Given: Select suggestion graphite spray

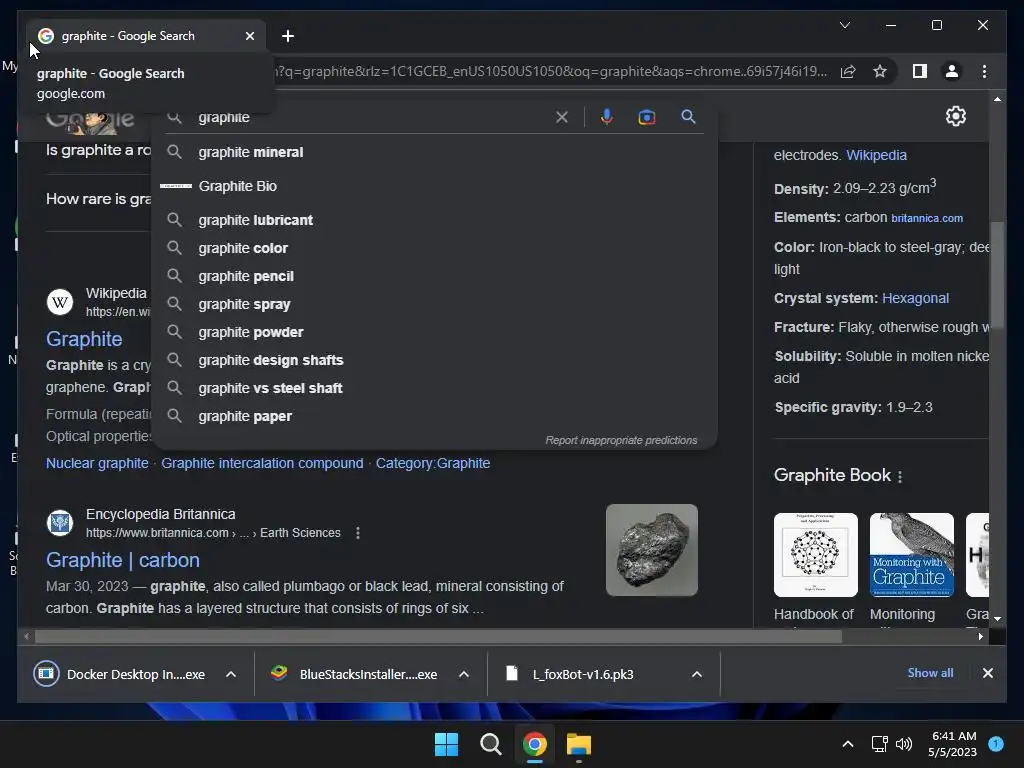Looking at the screenshot, I should [x=434, y=304].
